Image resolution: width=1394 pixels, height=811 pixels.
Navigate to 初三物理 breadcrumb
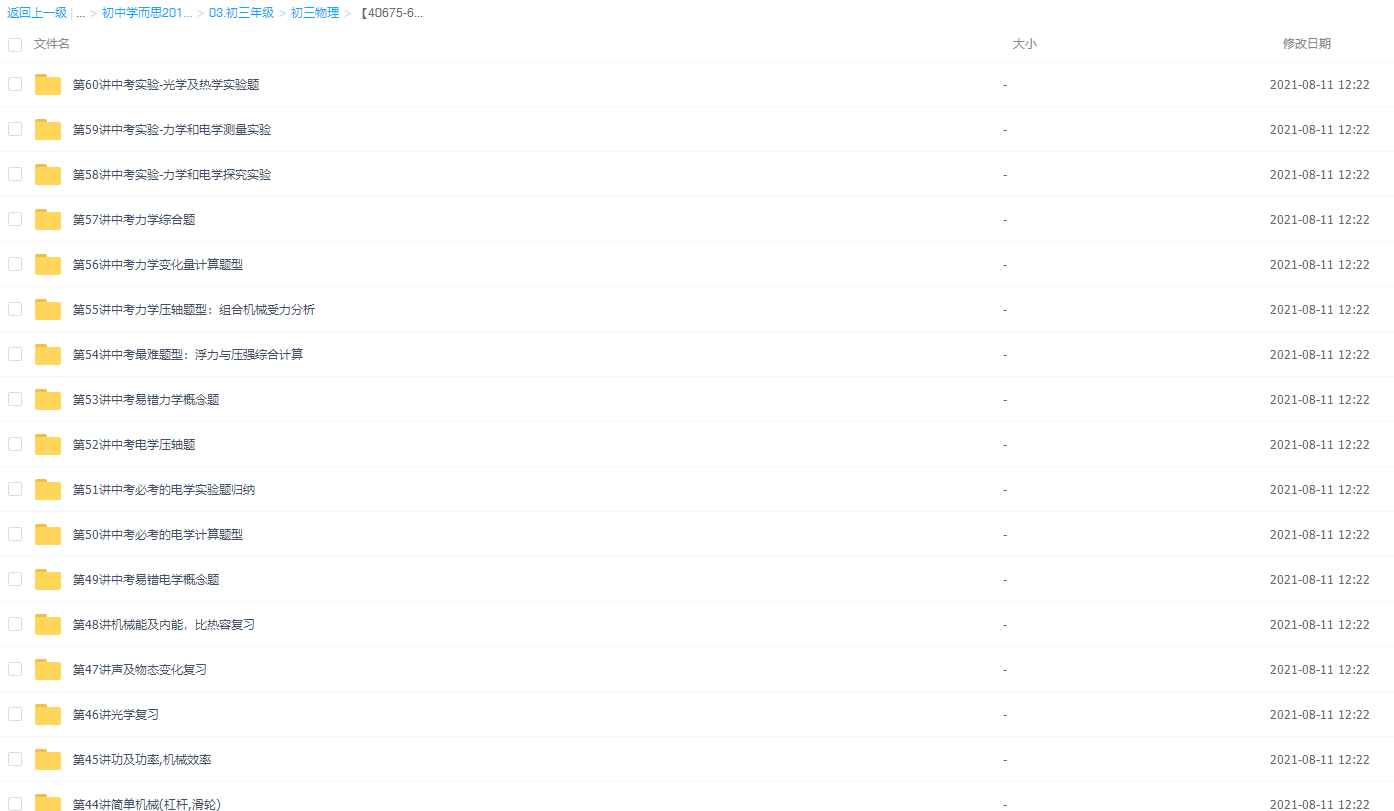(x=315, y=13)
